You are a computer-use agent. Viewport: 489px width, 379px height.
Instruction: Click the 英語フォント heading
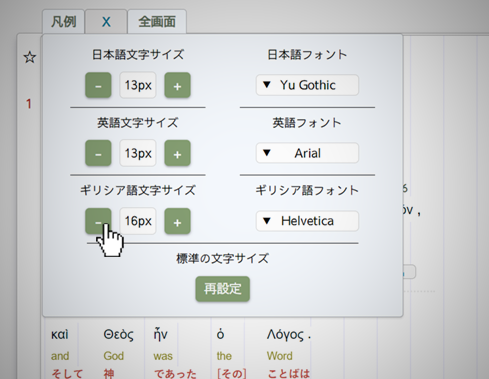307,123
